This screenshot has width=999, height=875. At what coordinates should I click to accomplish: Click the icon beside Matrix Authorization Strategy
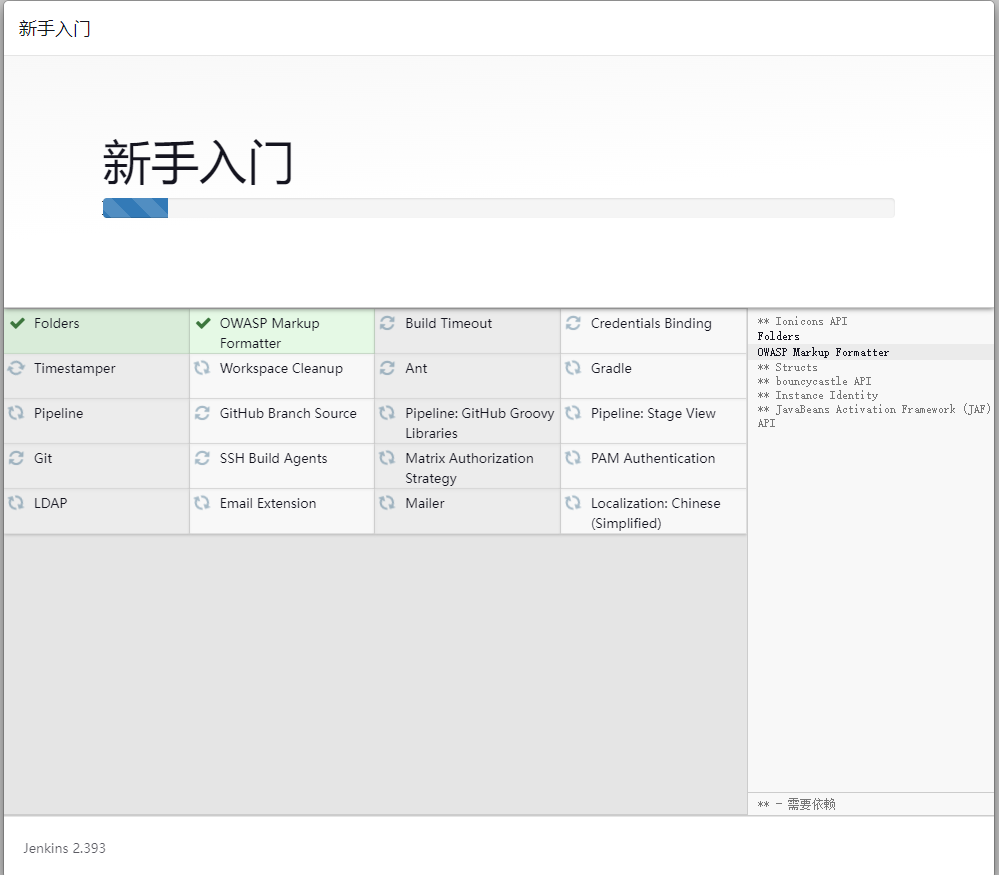coord(387,458)
